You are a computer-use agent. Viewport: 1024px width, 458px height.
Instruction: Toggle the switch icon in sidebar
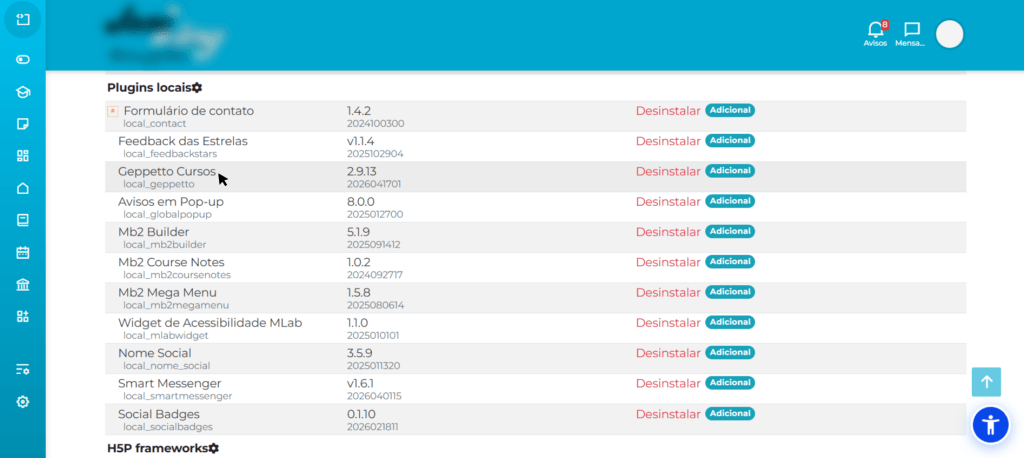pyautogui.click(x=23, y=59)
